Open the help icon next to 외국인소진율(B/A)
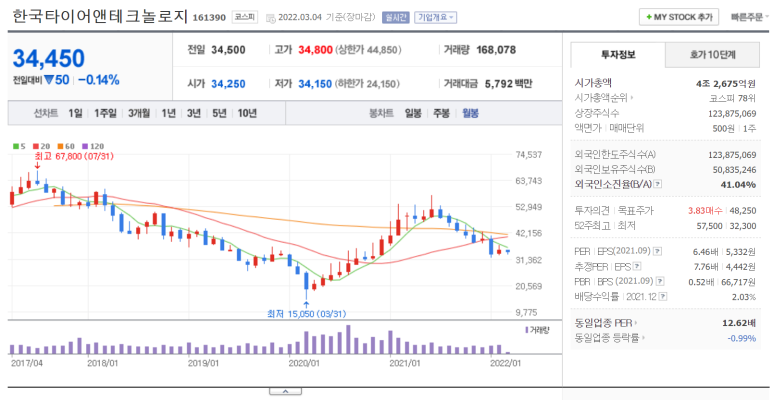The height and width of the screenshot is (400, 773). [658, 184]
